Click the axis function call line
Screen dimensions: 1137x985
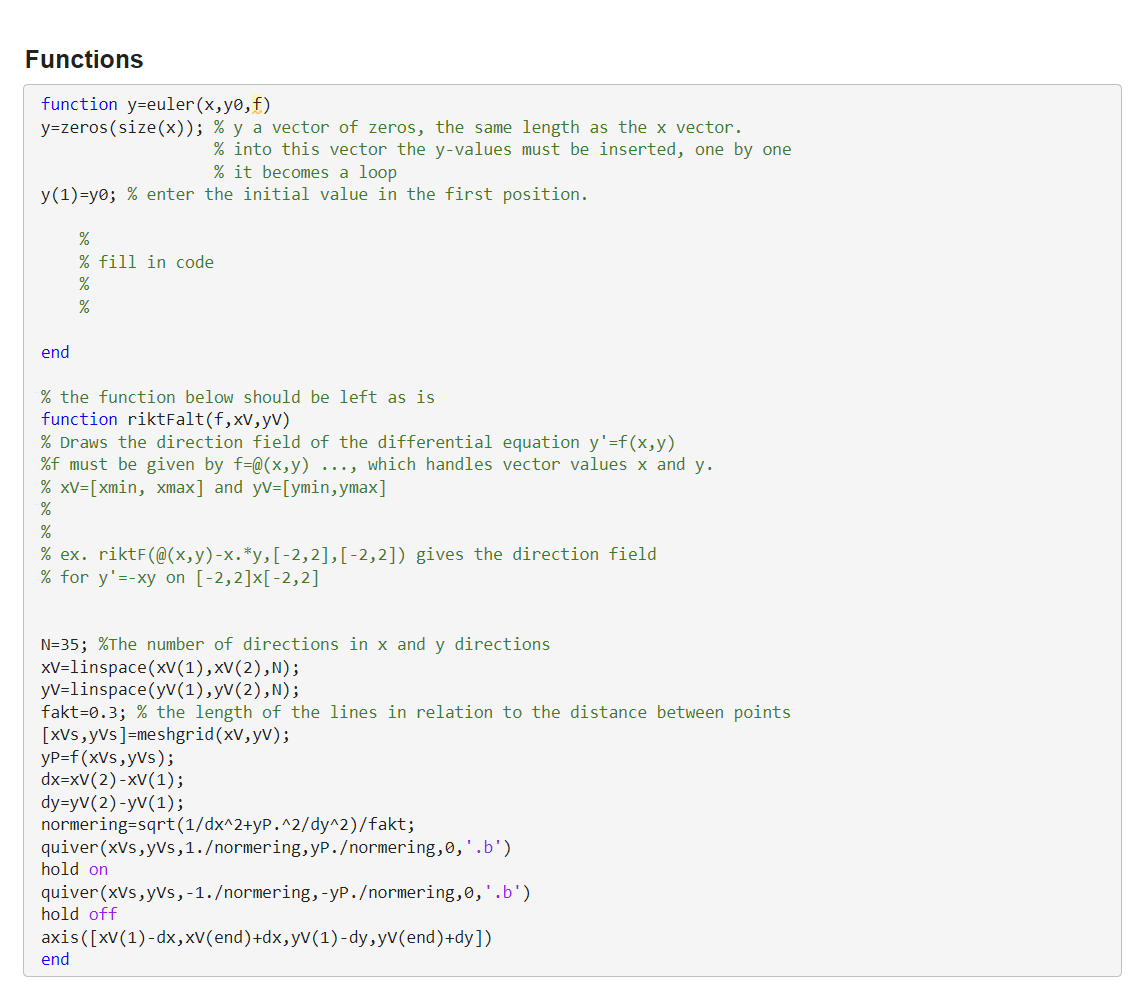pyautogui.click(x=265, y=936)
